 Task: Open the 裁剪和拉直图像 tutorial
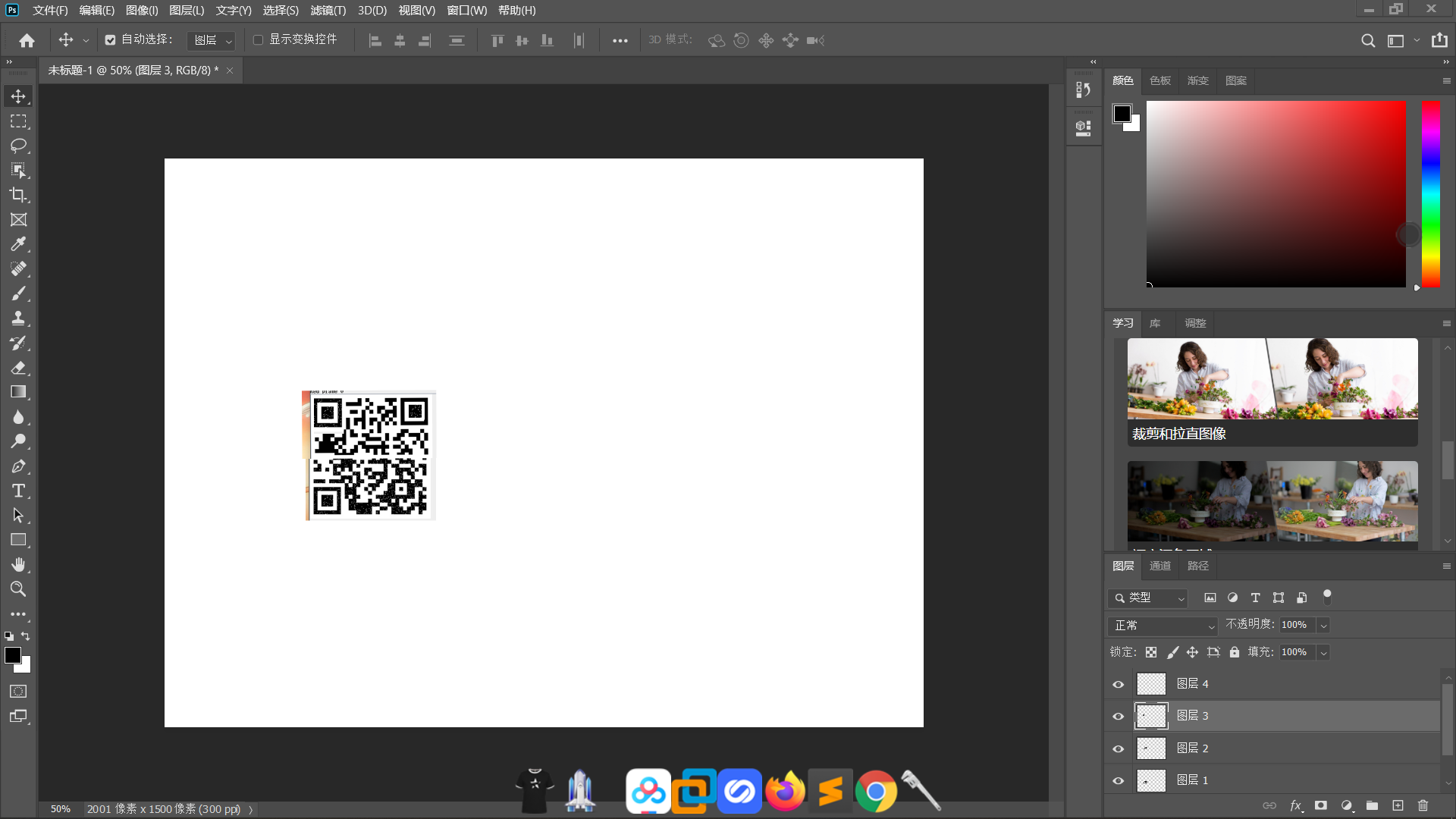[x=1272, y=391]
